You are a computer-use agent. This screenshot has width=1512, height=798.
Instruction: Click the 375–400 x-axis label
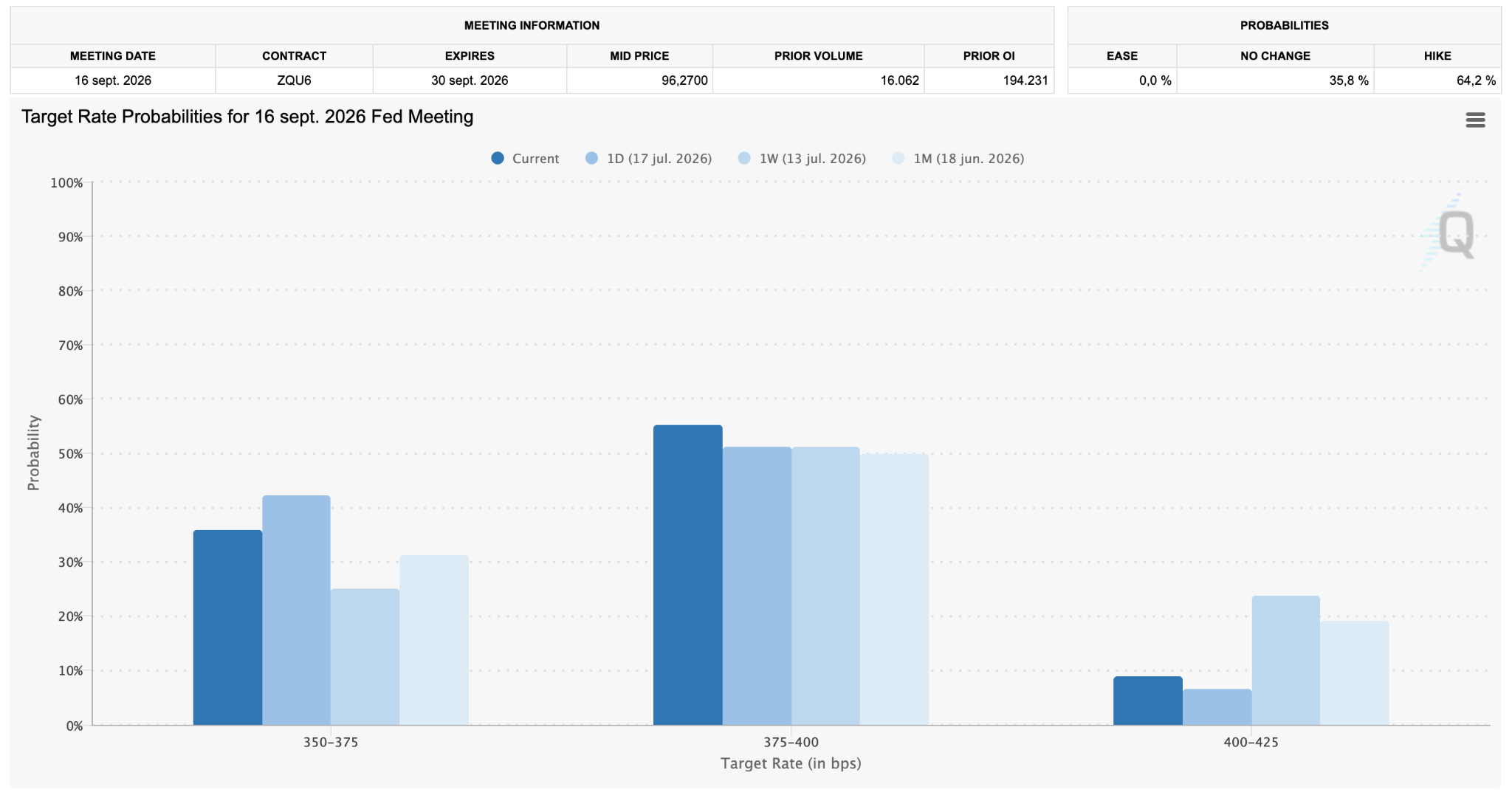(791, 742)
